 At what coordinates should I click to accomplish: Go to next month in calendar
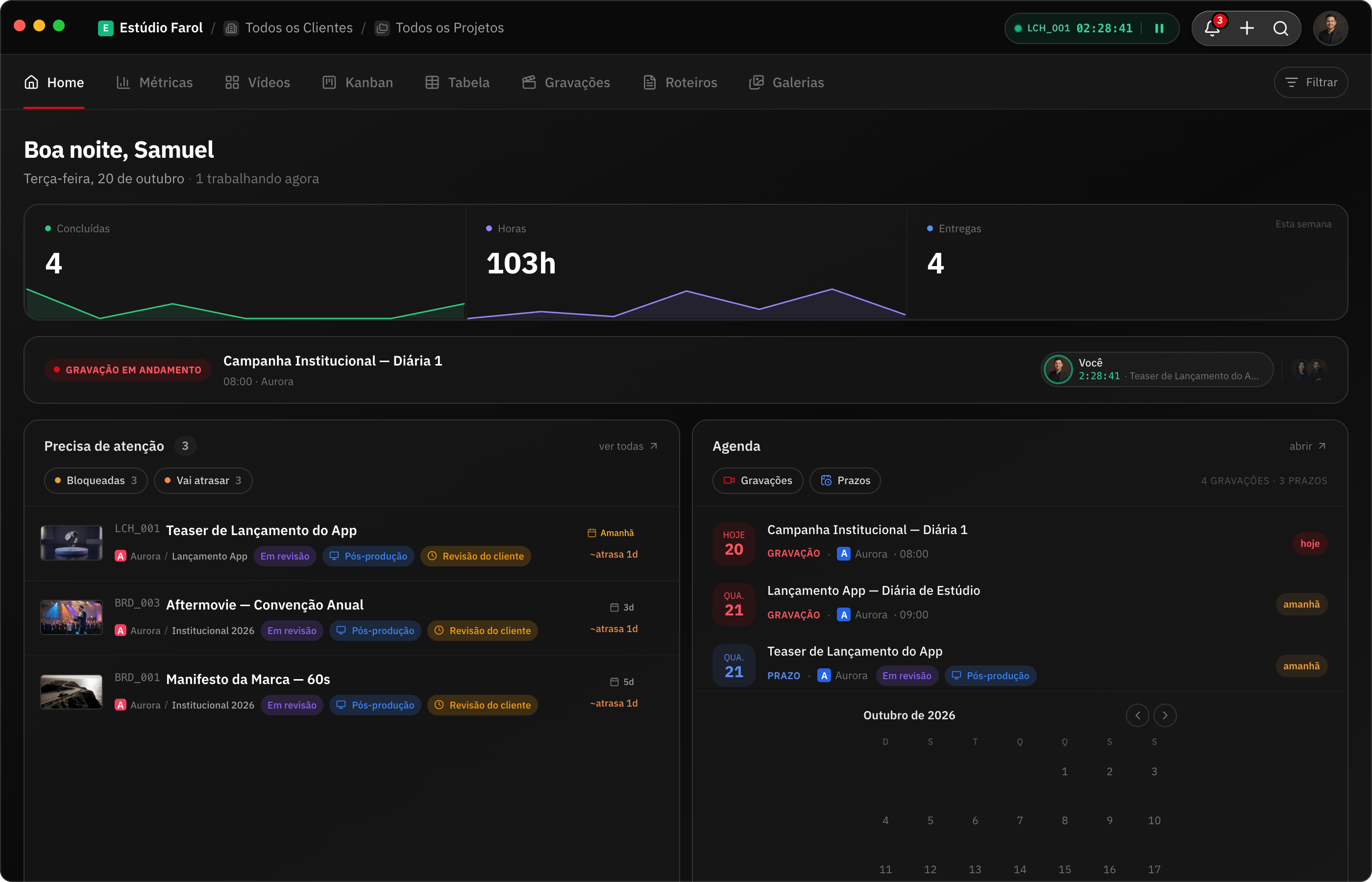coord(1165,715)
